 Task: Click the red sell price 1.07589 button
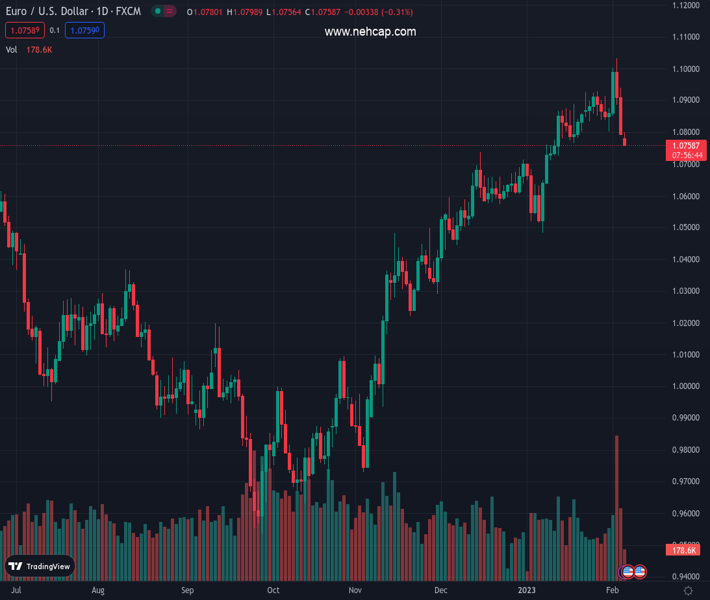click(x=24, y=31)
